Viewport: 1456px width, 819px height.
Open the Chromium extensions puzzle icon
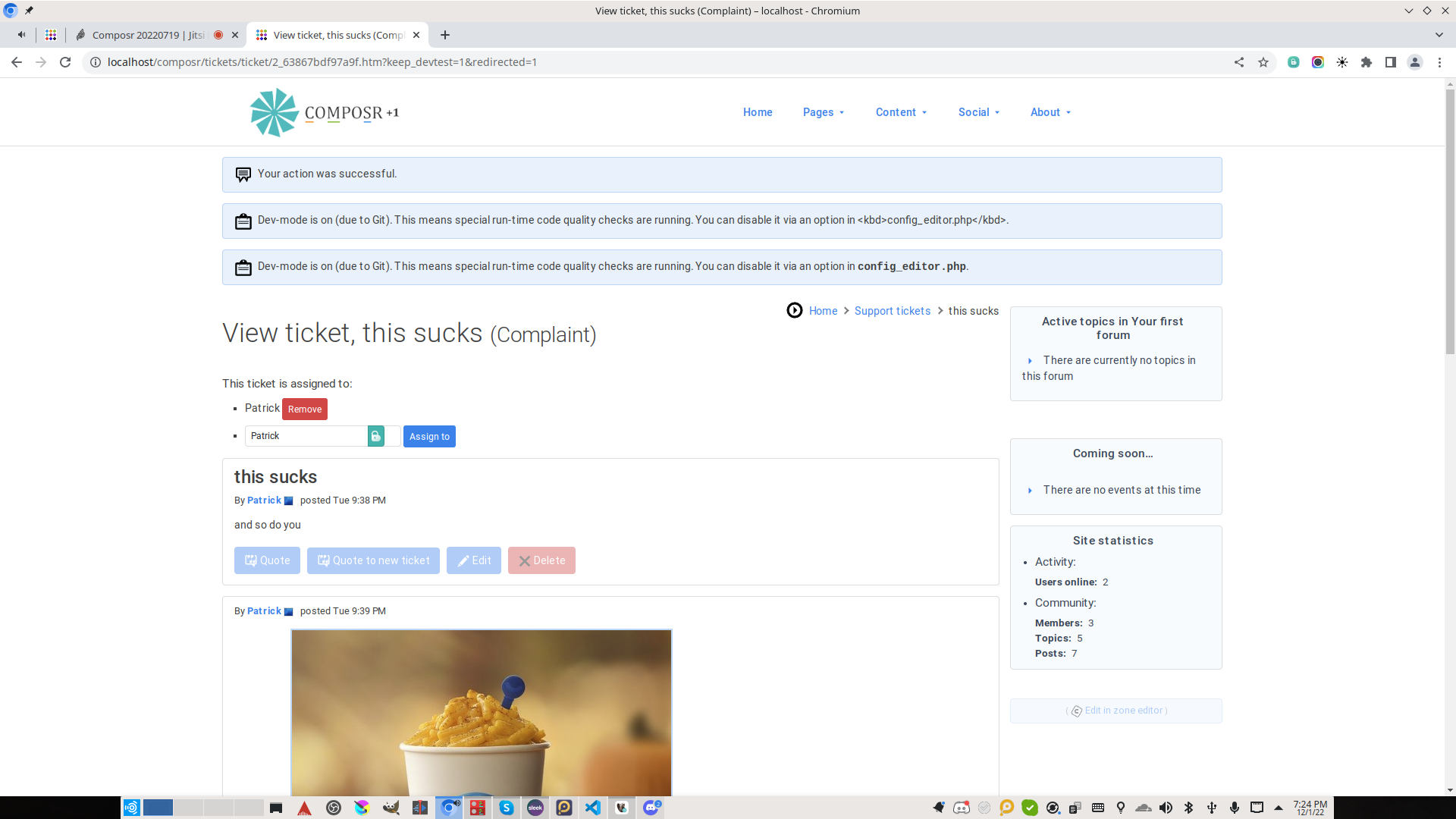(x=1367, y=62)
